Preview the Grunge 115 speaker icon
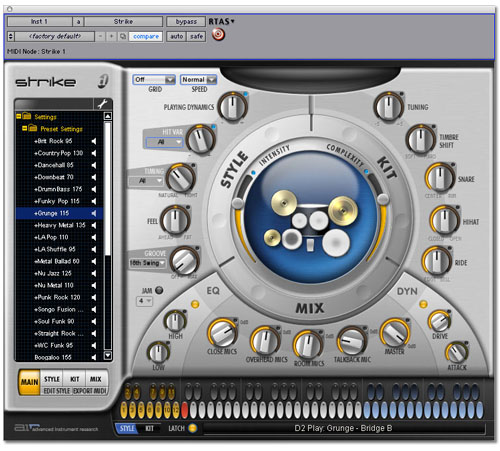This screenshot has height=451, width=500. coord(94,213)
